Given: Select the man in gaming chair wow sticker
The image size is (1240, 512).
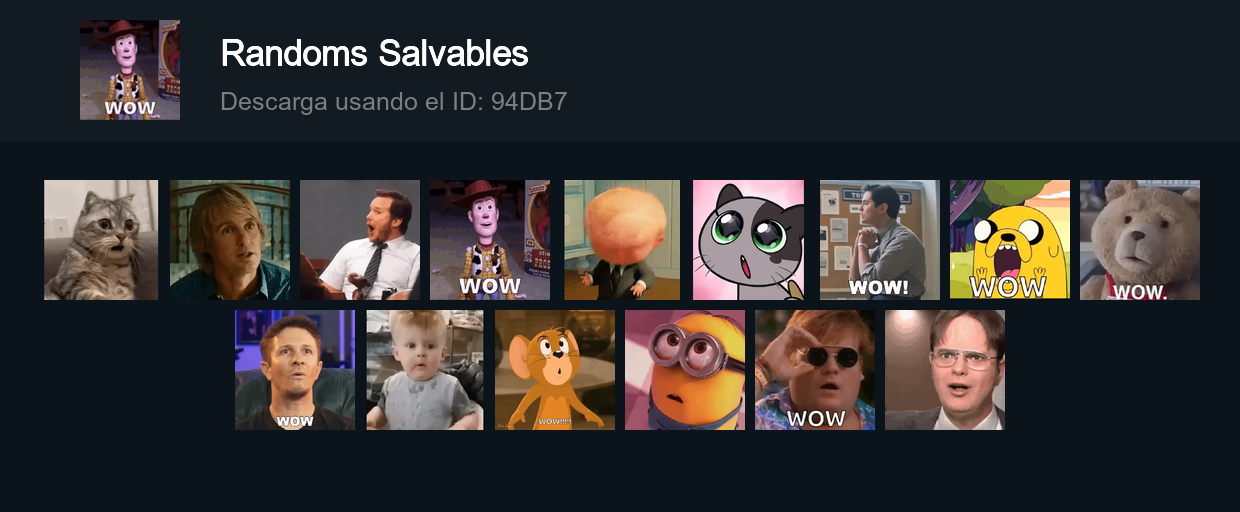Looking at the screenshot, I should pos(295,370).
